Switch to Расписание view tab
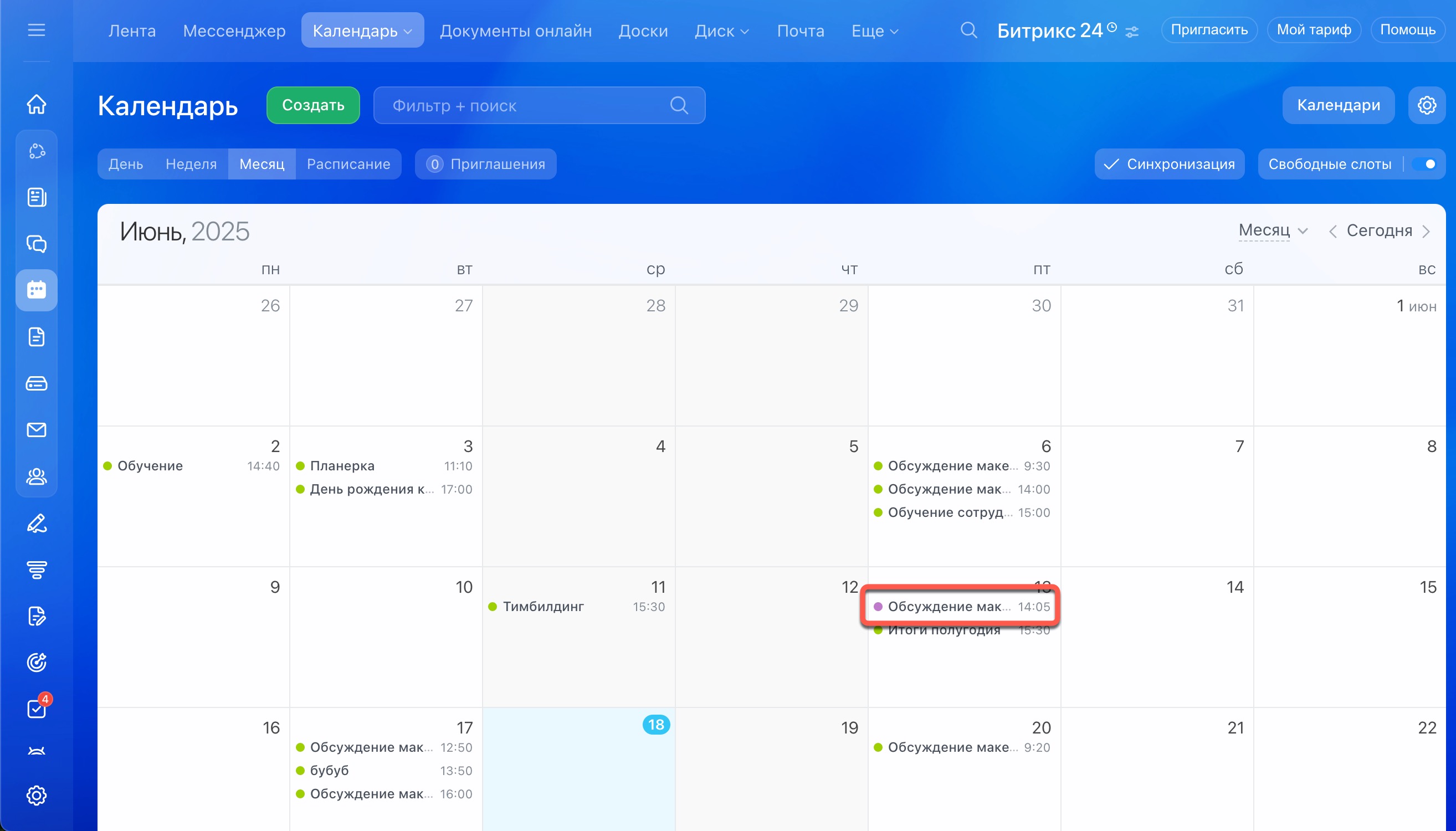This screenshot has height=831, width=1456. click(x=348, y=165)
